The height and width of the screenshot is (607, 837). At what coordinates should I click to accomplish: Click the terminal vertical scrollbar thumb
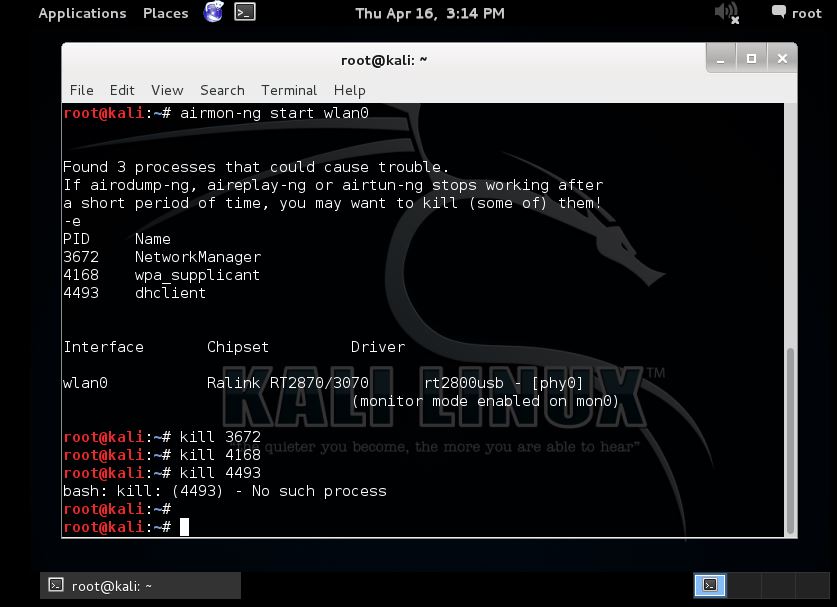click(x=791, y=440)
